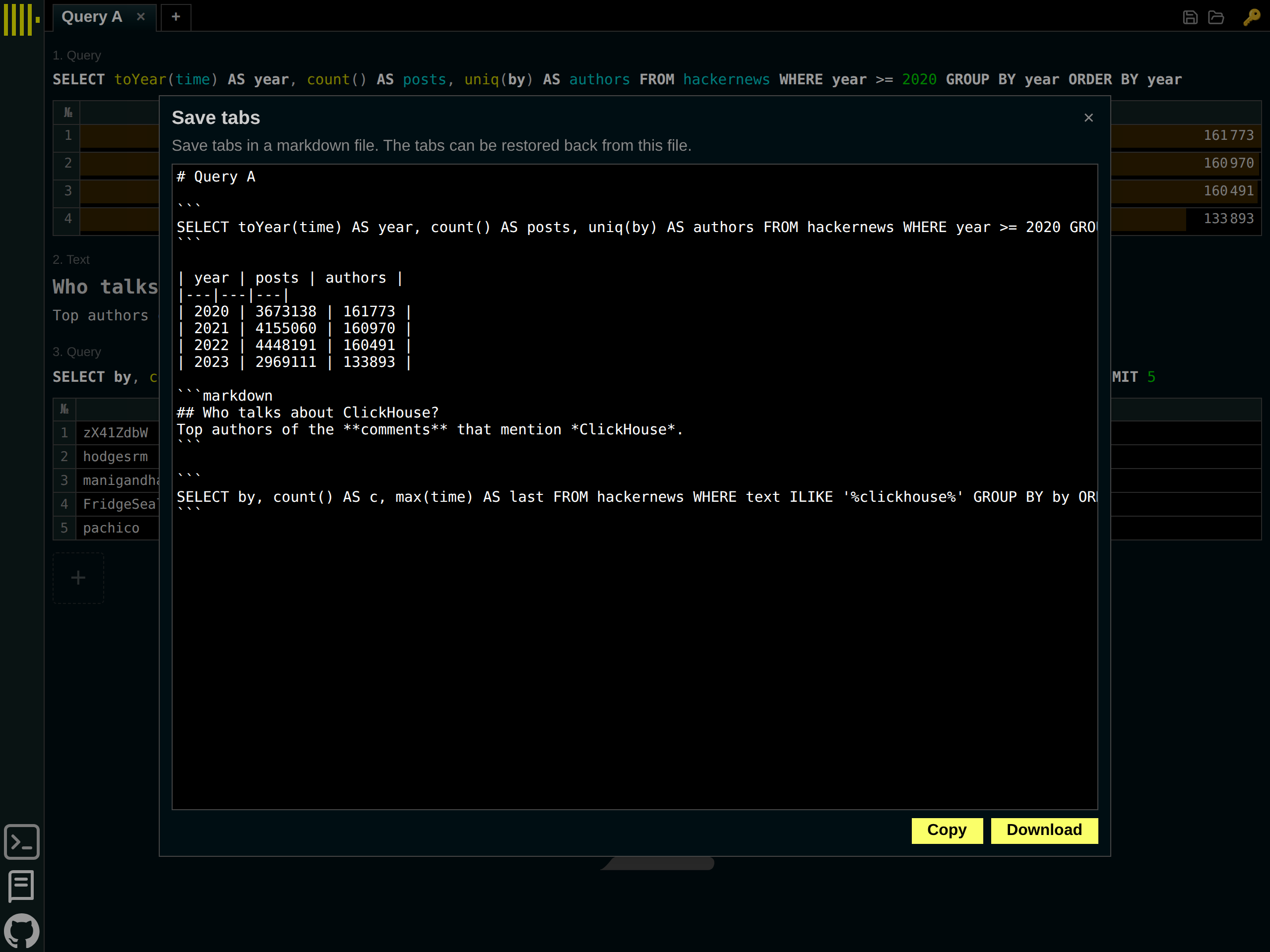Click the drag handle below the dialog

(658, 862)
